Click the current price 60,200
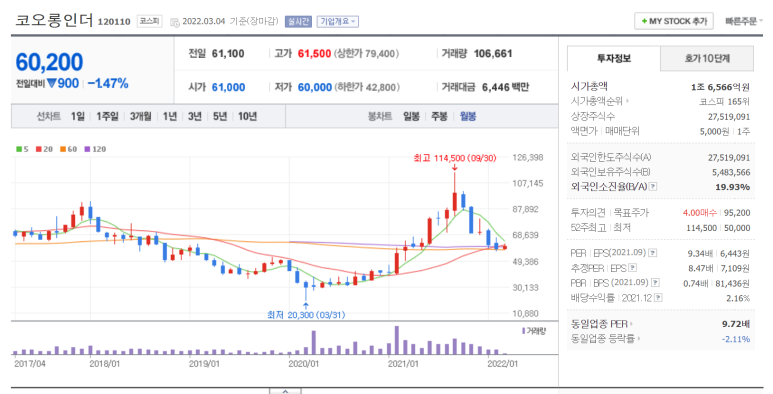The image size is (773, 394). click(x=49, y=62)
